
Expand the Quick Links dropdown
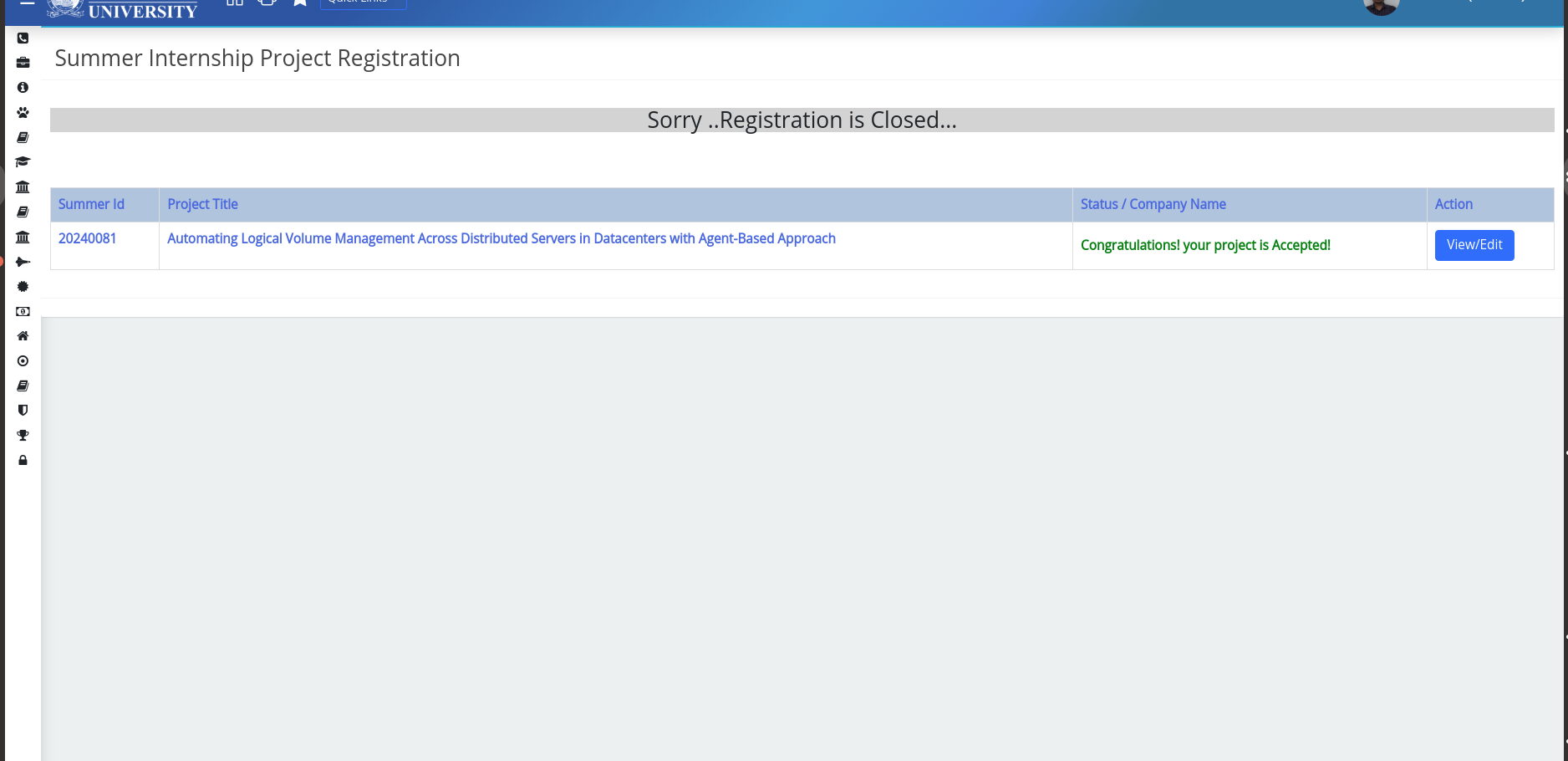tap(363, 3)
